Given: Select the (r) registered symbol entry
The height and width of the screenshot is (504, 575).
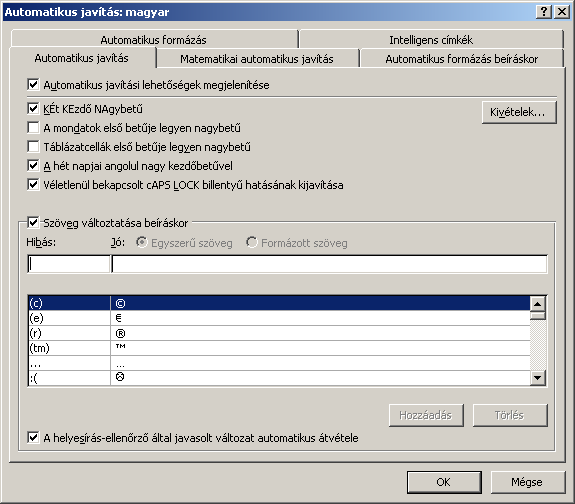Looking at the screenshot, I should tap(279, 333).
